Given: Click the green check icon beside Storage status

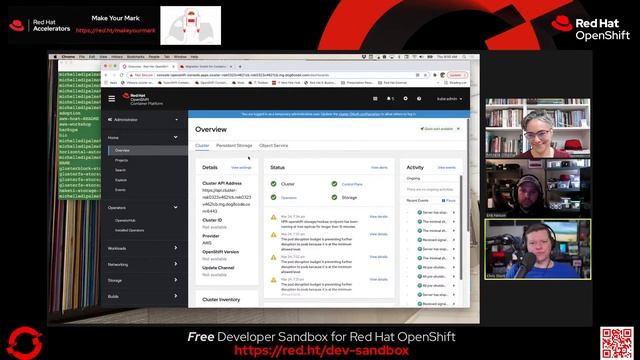Looking at the screenshot, I should [334, 197].
